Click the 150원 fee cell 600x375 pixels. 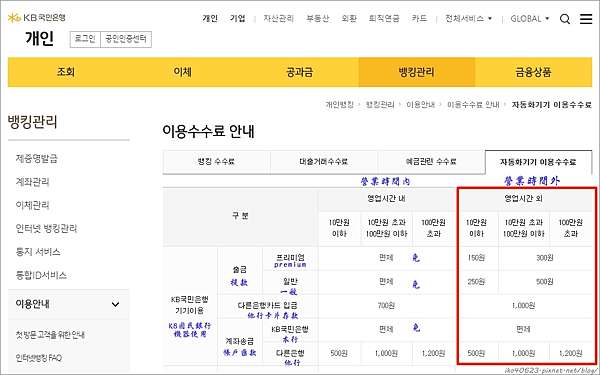click(476, 258)
